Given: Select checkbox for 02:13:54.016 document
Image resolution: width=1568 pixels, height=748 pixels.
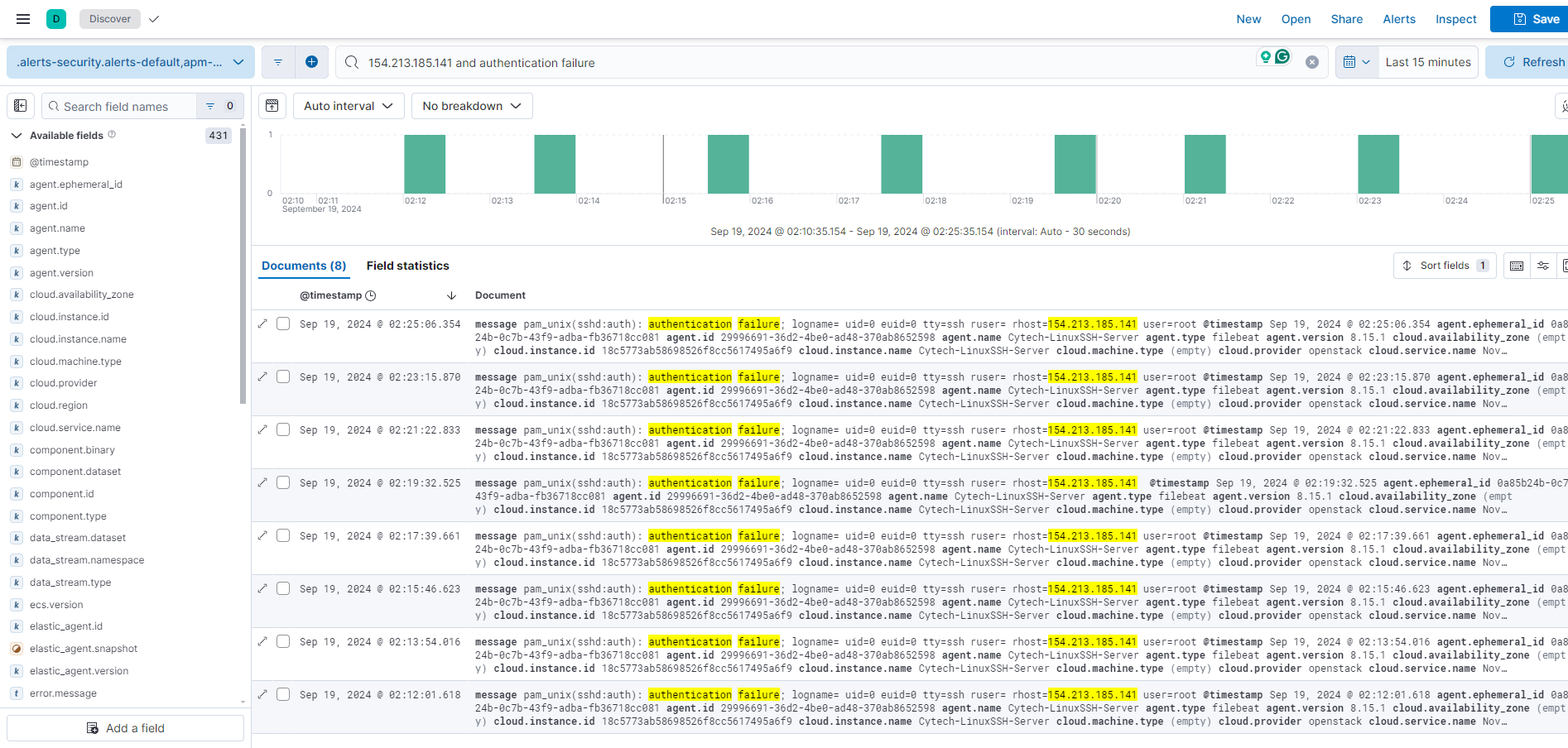Looking at the screenshot, I should click(283, 641).
